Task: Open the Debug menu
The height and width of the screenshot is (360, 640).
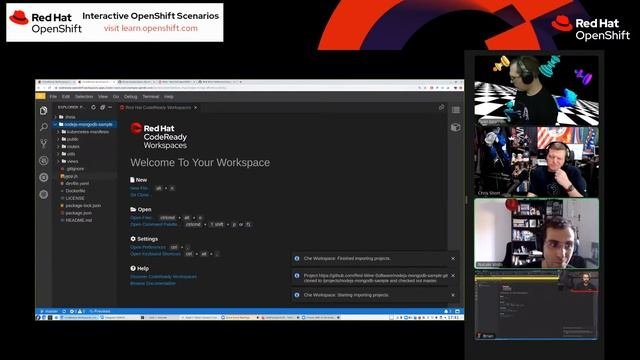Action: click(131, 97)
